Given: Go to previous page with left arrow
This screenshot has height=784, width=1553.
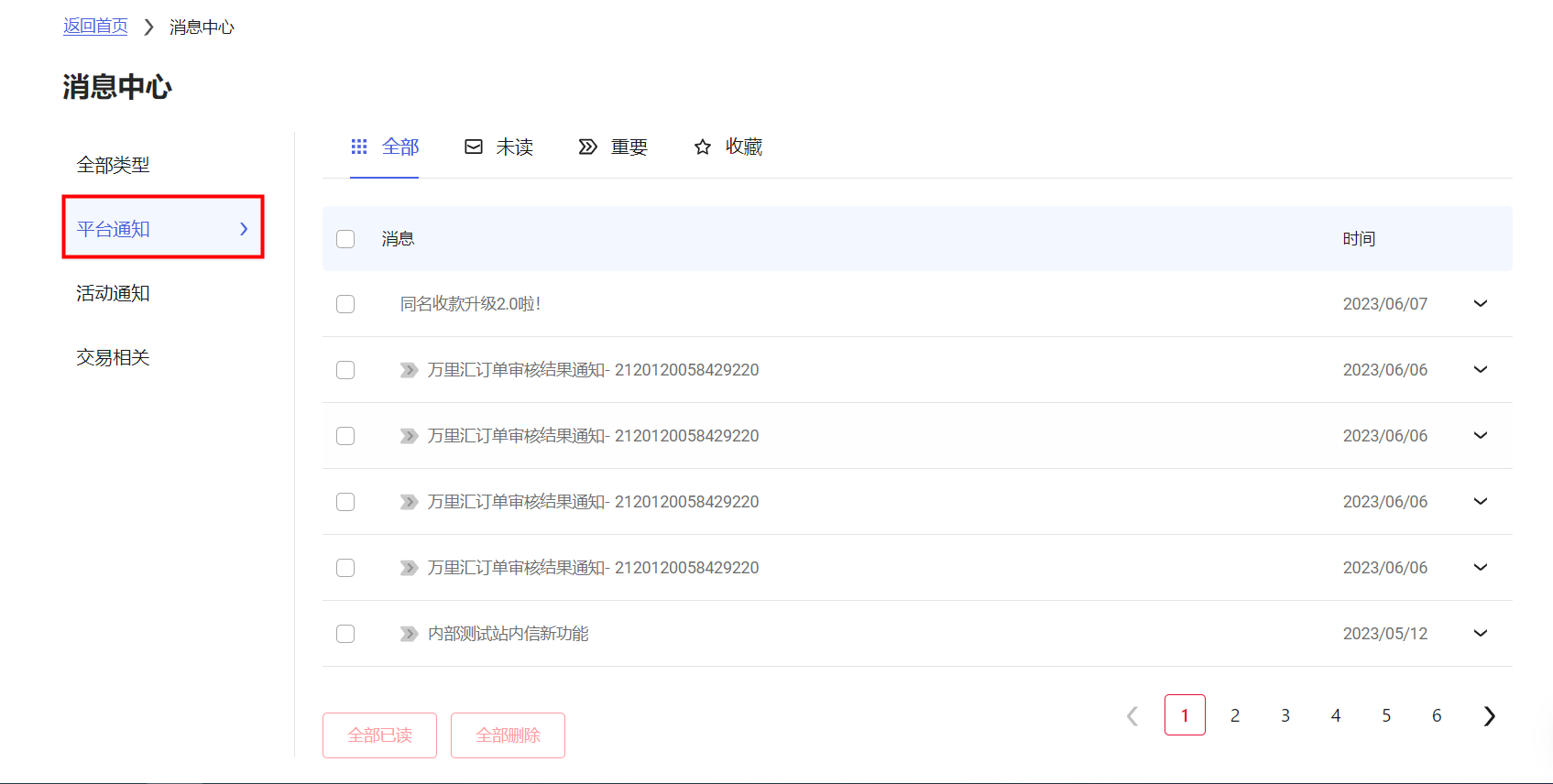Looking at the screenshot, I should click(x=1132, y=715).
